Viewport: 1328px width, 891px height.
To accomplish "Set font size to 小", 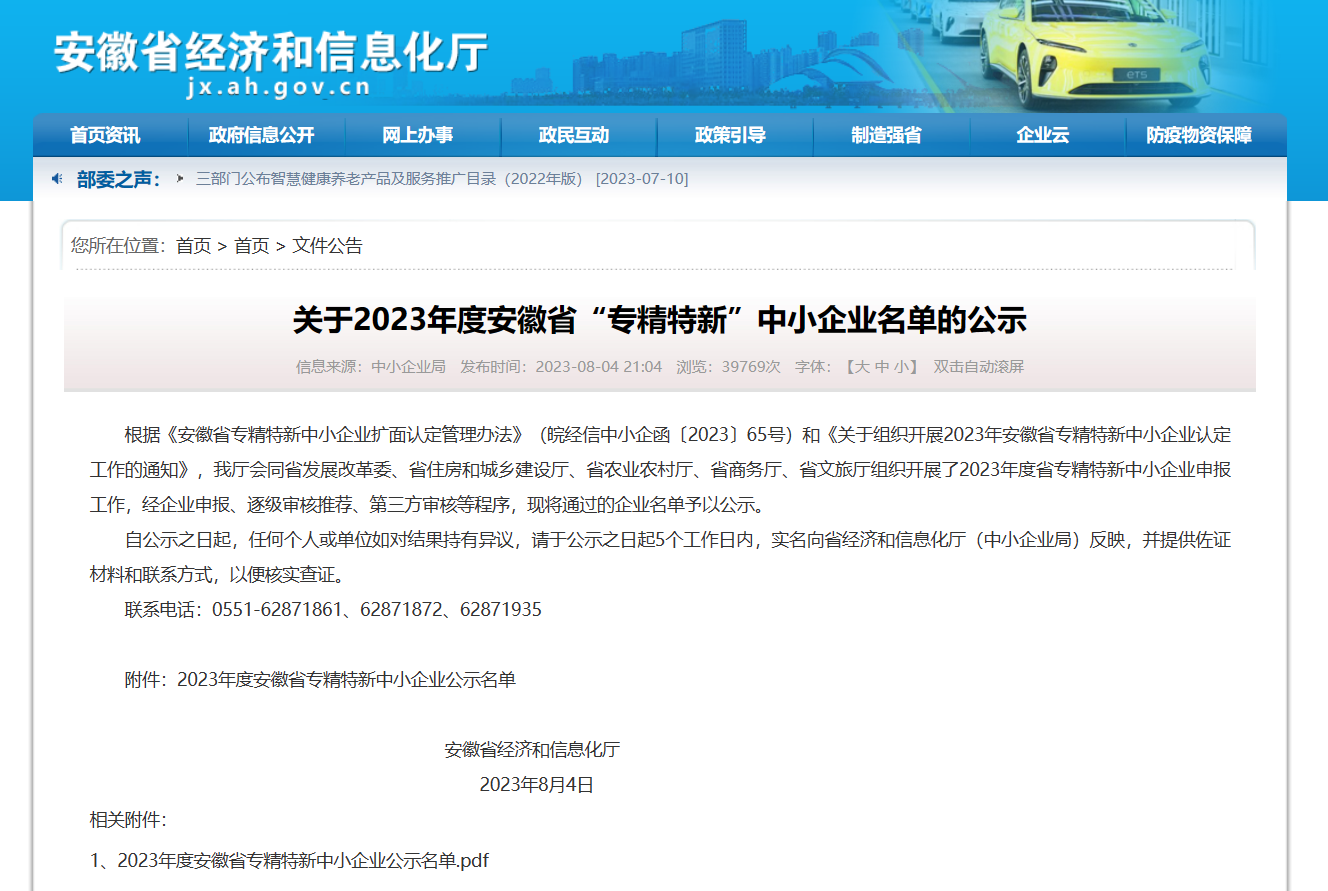I will pyautogui.click(x=901, y=367).
